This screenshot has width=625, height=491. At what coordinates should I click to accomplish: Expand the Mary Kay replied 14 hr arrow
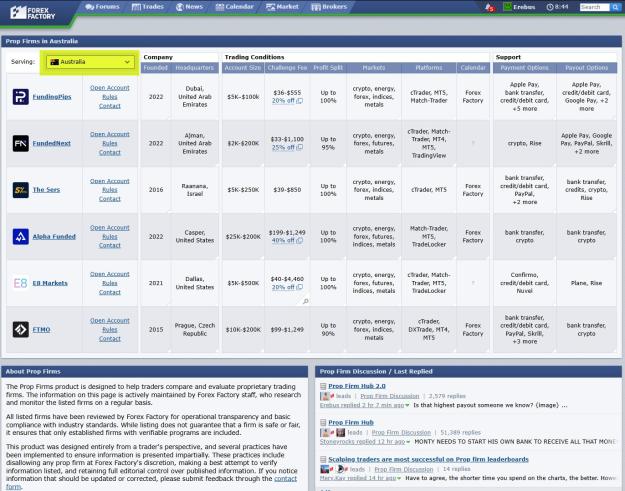tap(399, 478)
